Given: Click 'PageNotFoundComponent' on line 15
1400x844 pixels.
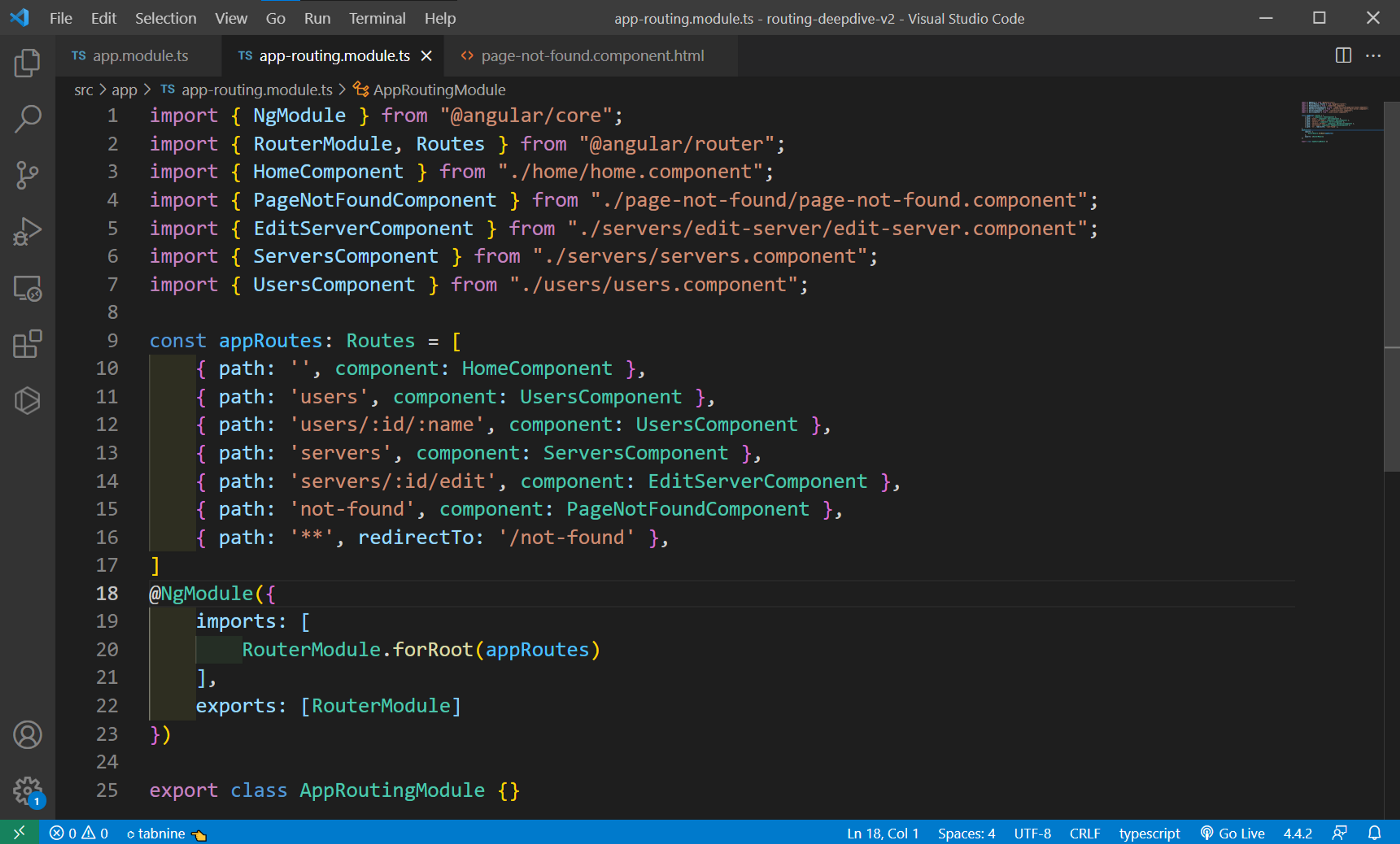Looking at the screenshot, I should point(688,509).
